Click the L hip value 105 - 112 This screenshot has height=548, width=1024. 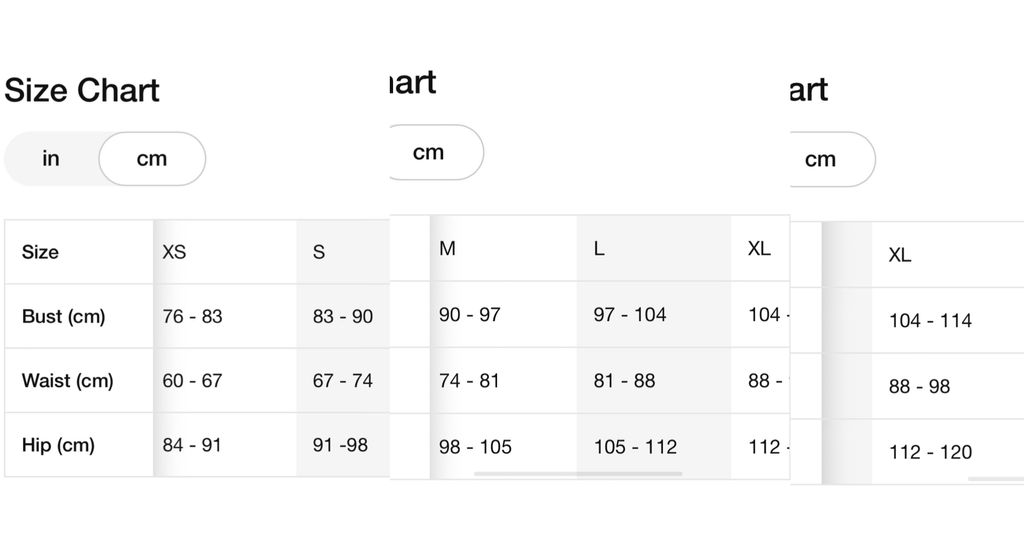coord(635,447)
